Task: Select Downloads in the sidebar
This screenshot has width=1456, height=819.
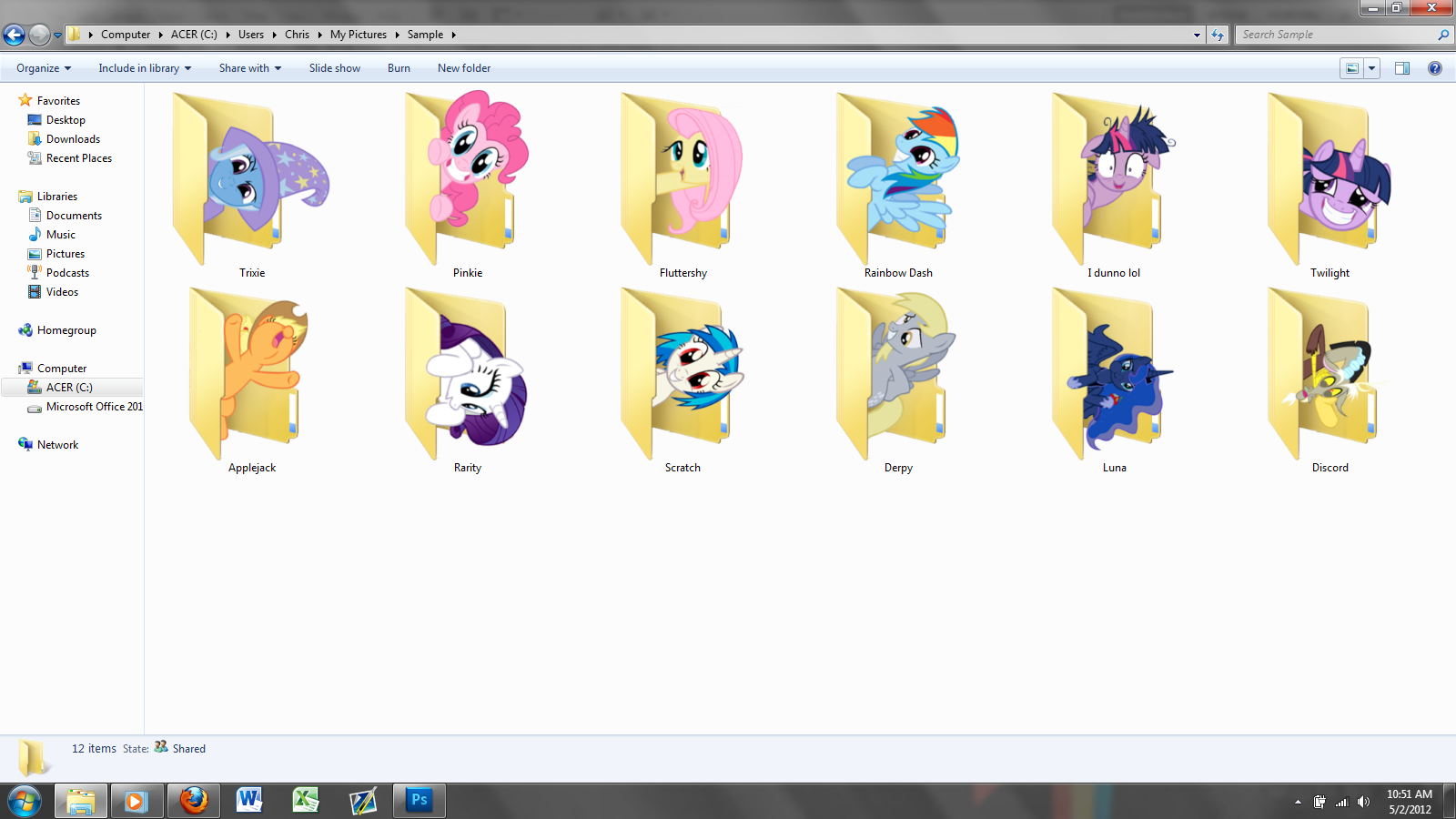Action: pos(72,138)
